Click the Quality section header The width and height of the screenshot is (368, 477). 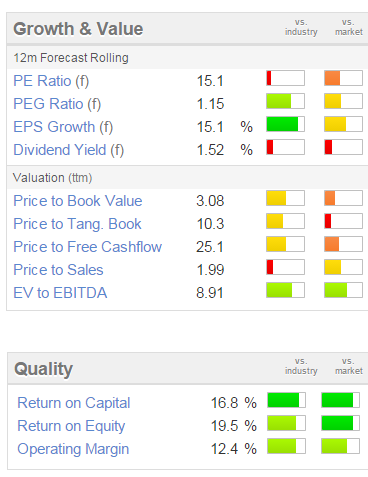point(43,369)
